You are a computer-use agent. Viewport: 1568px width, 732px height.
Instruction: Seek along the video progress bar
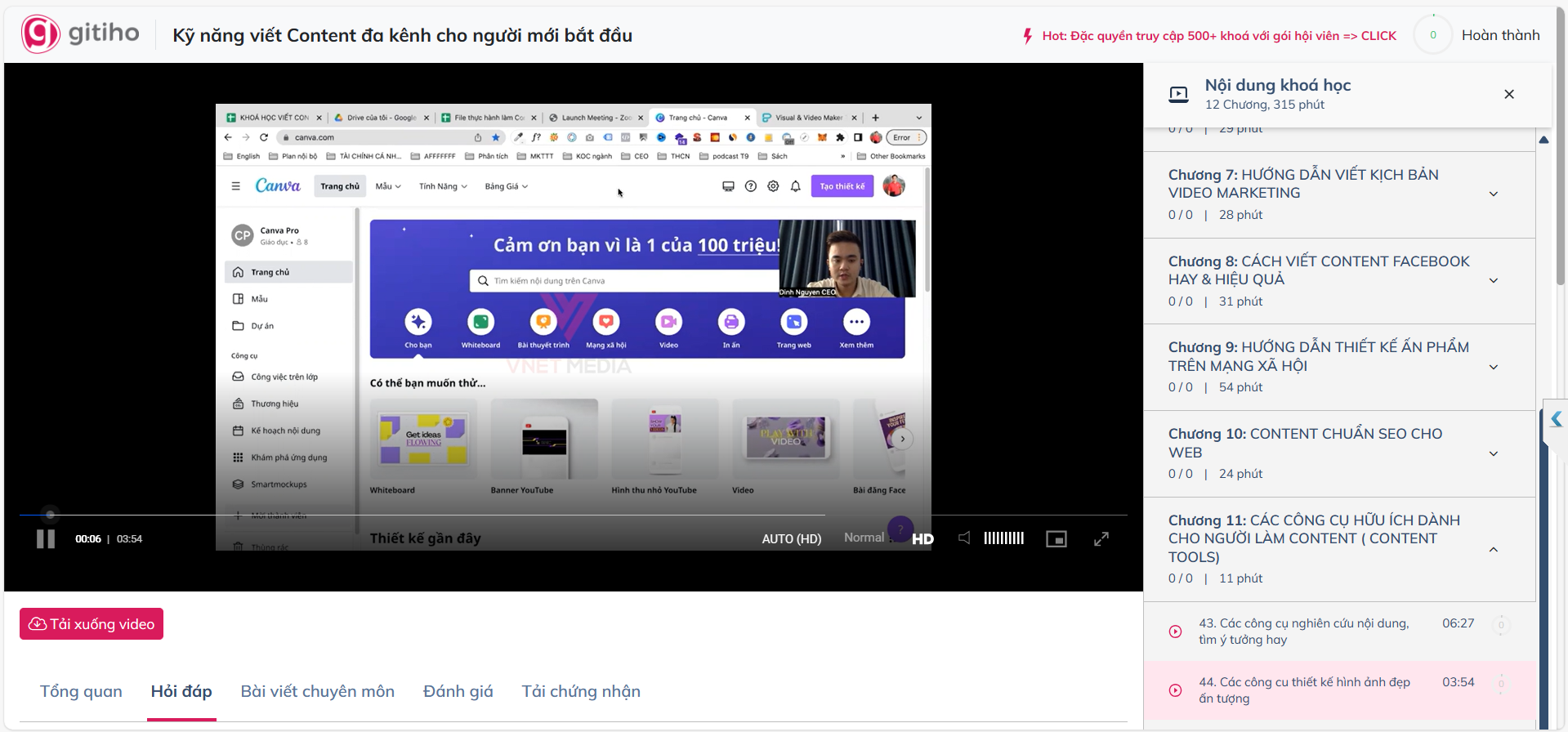click(574, 515)
